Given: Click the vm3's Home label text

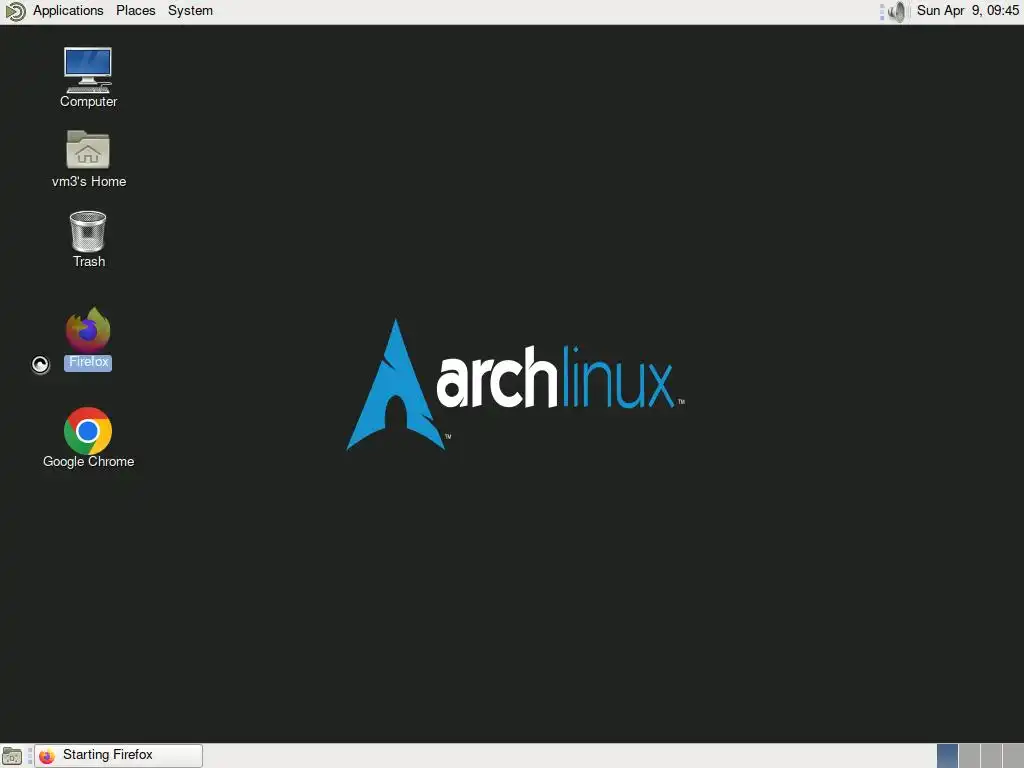Looking at the screenshot, I should [89, 181].
